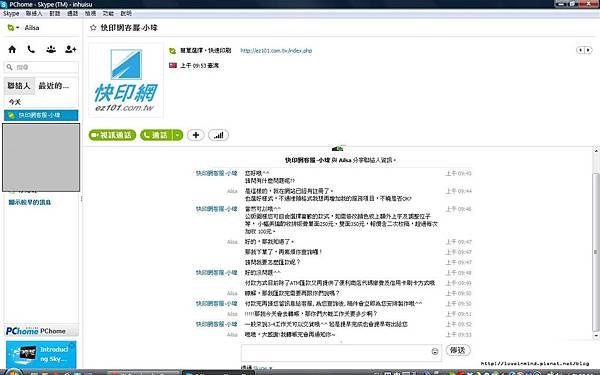Click the 今天 group header in sidebar
The width and height of the screenshot is (600, 375).
(15, 102)
